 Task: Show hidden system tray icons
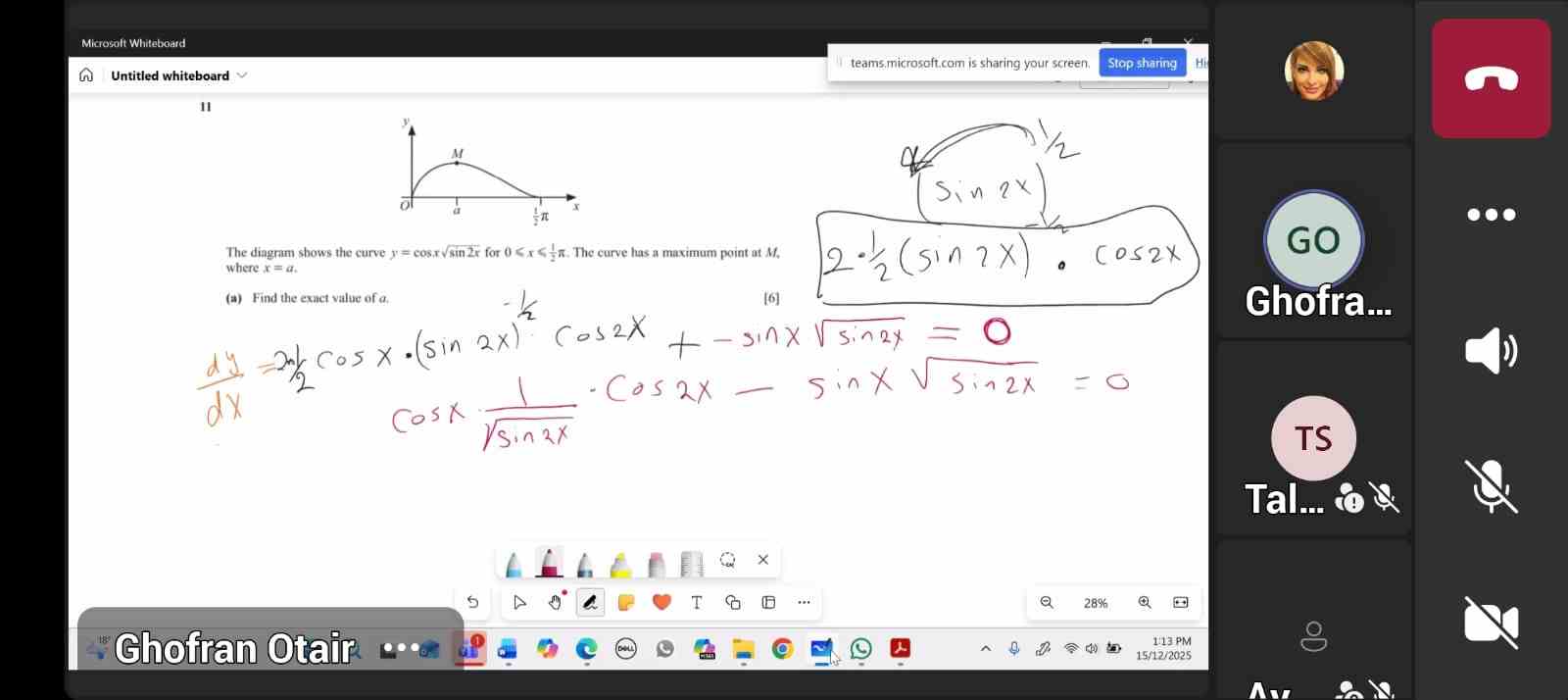pyautogui.click(x=986, y=648)
